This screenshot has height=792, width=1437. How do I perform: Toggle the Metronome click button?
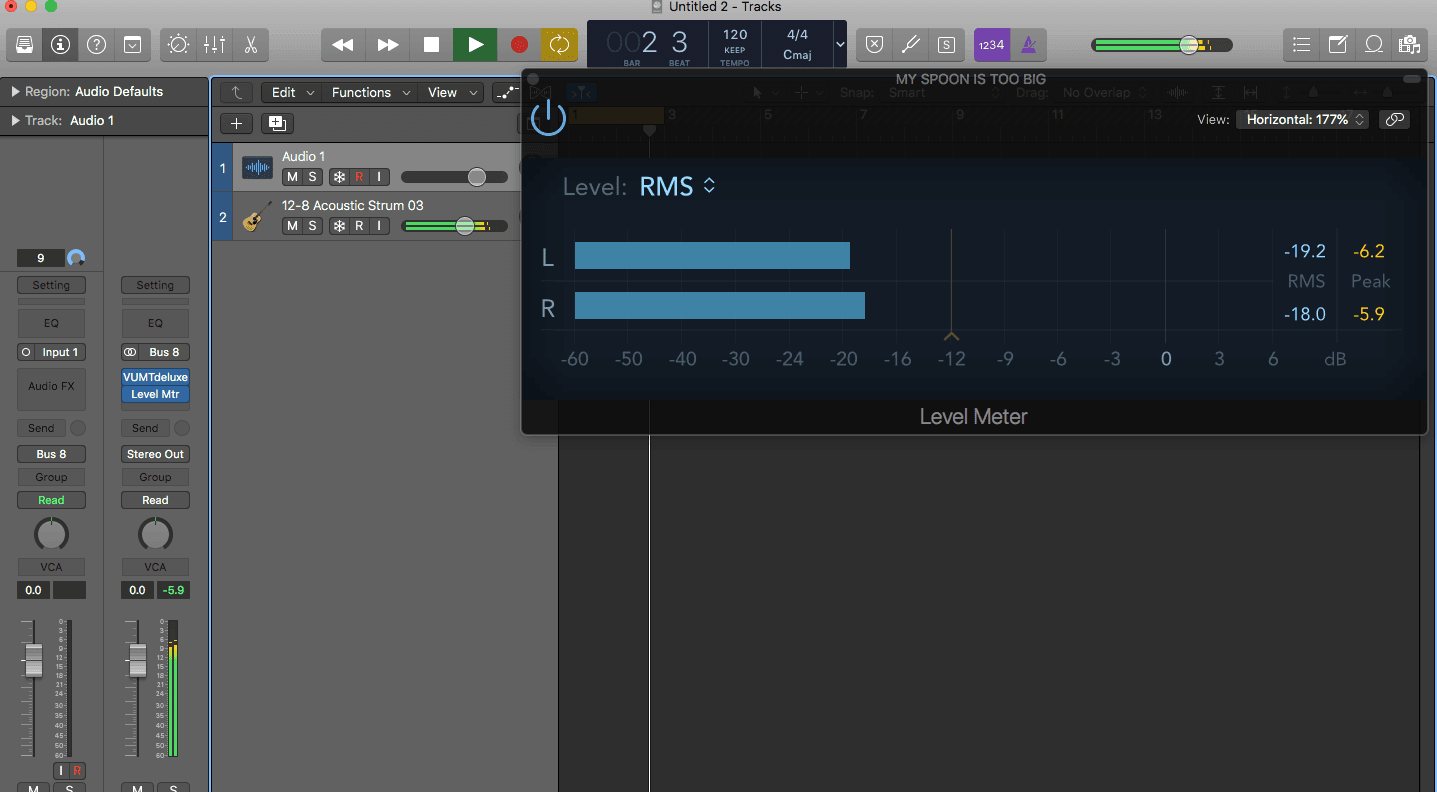pos(1028,44)
